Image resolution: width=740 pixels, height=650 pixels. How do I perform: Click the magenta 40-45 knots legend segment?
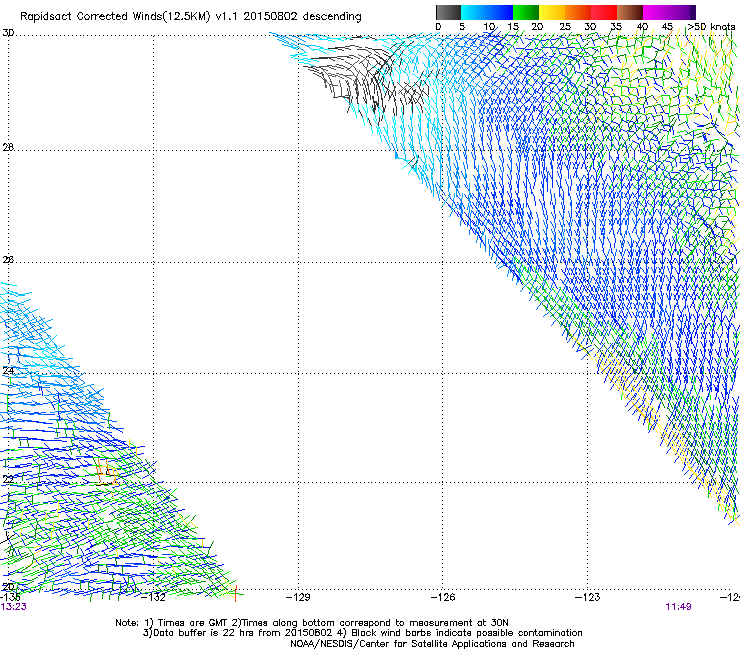(656, 12)
